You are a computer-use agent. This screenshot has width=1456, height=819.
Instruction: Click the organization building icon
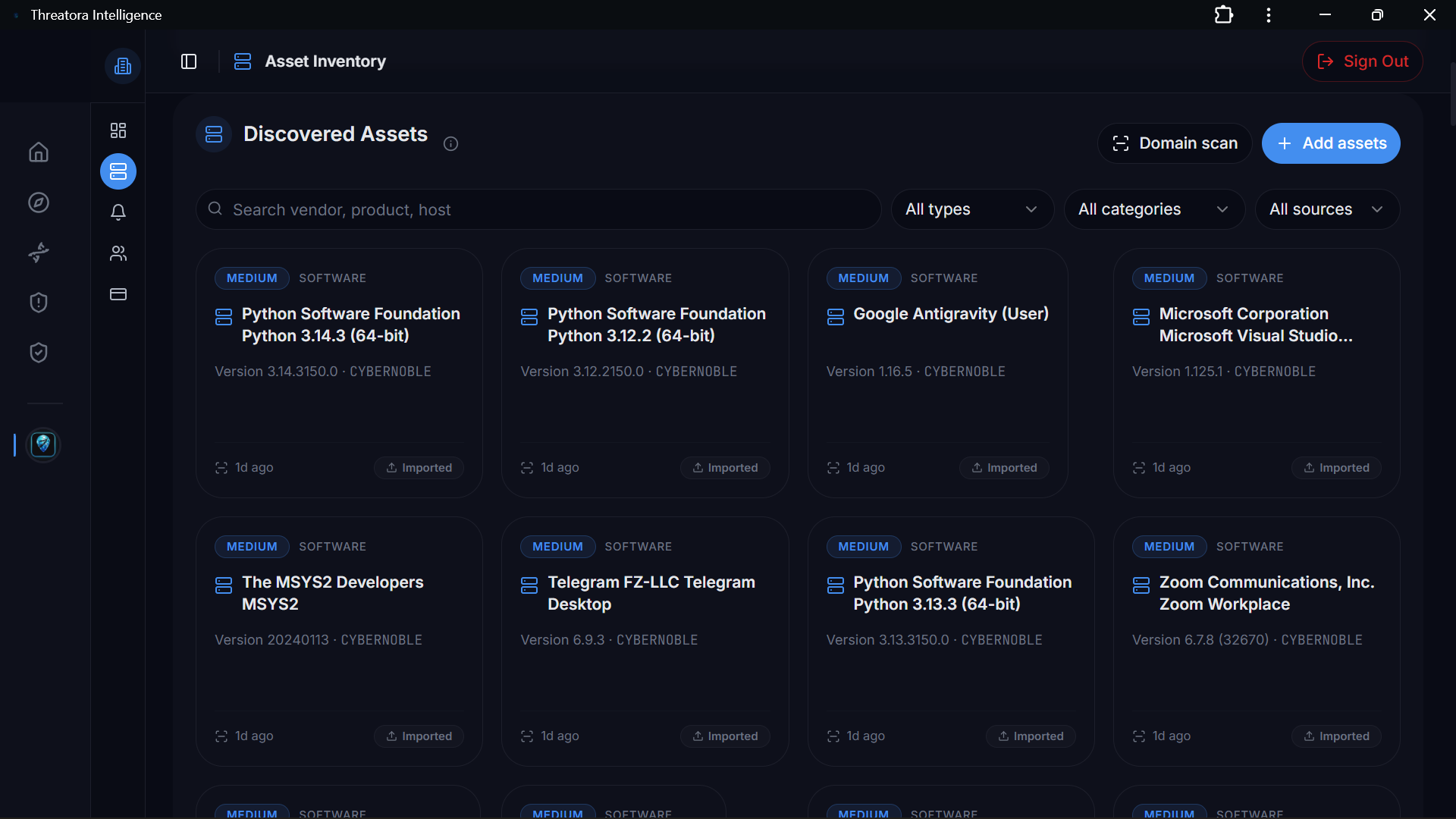tap(122, 66)
